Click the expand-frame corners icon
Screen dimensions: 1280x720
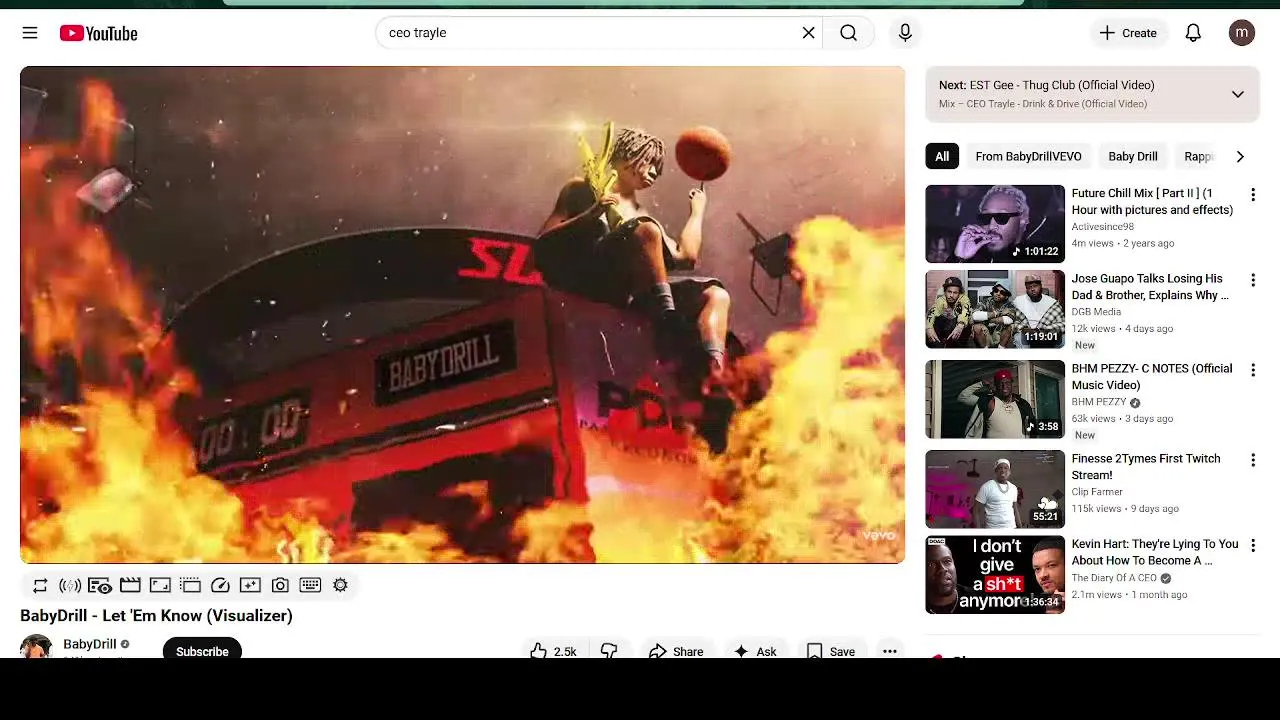coord(160,585)
